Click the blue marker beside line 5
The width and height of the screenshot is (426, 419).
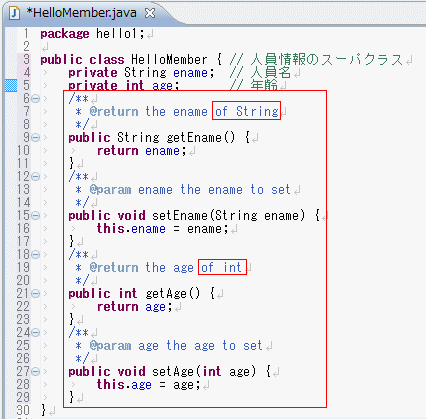click(11, 85)
